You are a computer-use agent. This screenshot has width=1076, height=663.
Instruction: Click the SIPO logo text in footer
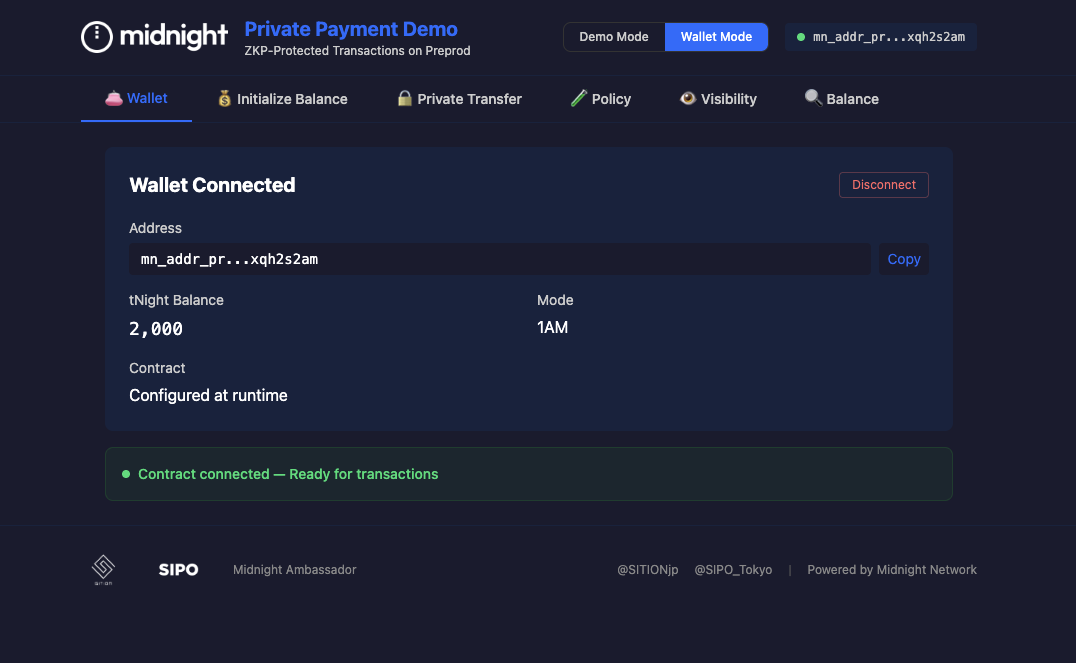coord(178,570)
